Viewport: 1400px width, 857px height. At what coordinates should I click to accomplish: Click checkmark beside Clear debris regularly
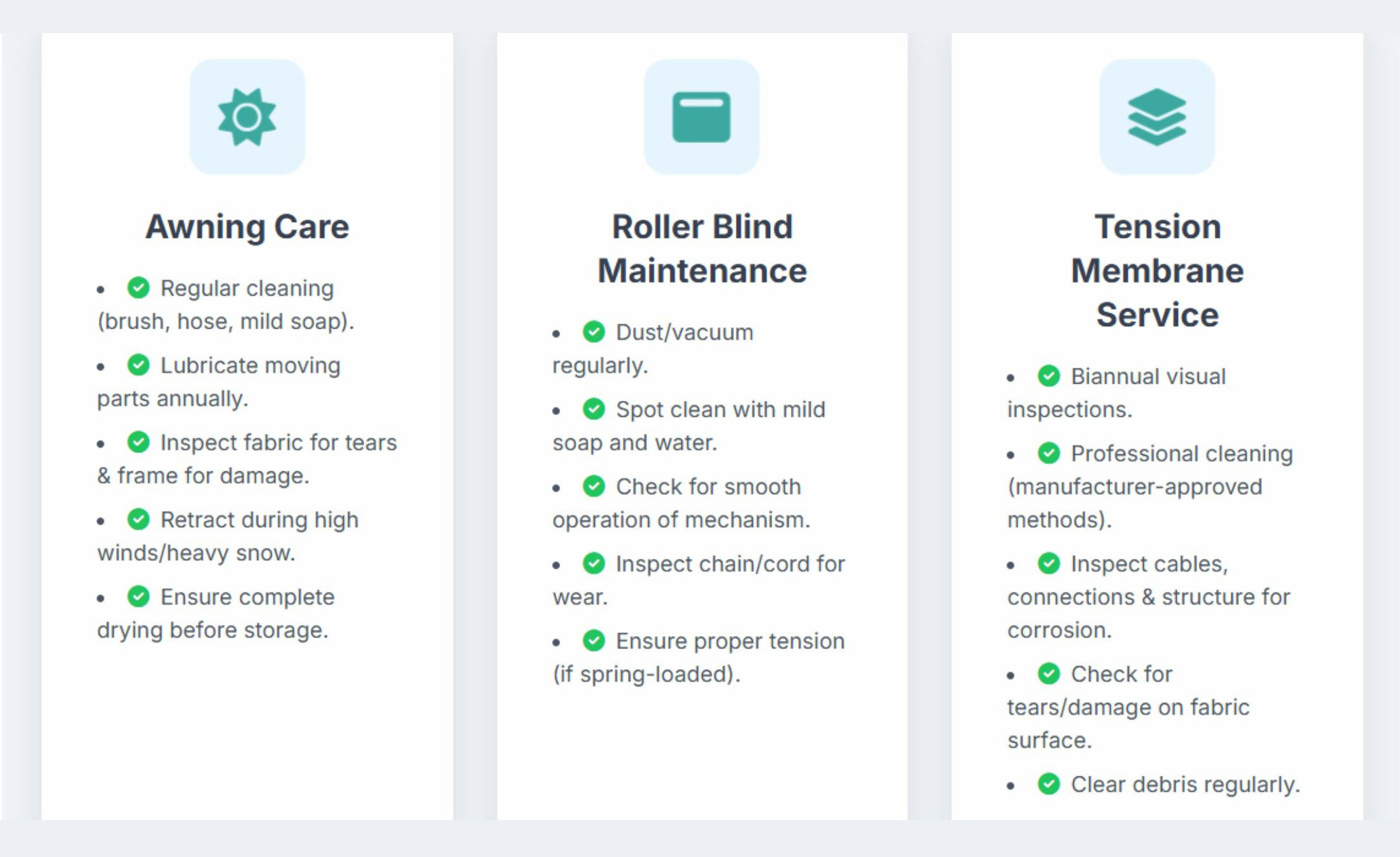click(x=1049, y=784)
